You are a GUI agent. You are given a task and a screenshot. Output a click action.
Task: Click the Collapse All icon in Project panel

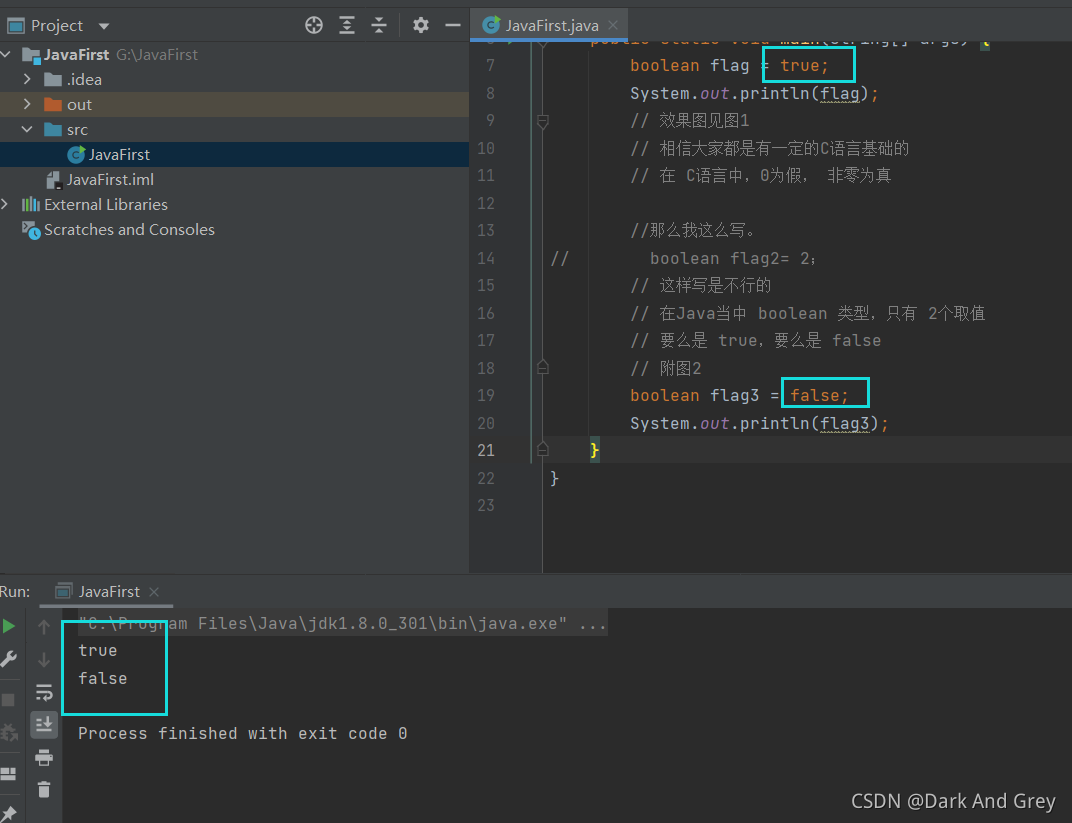click(x=379, y=25)
